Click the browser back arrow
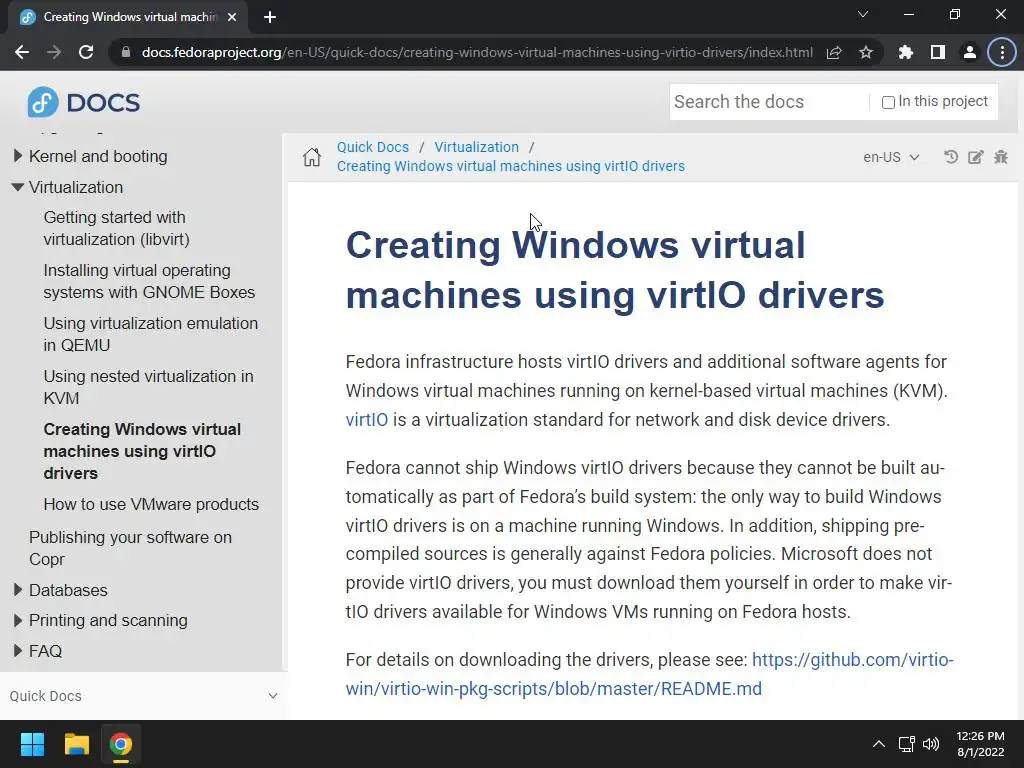Viewport: 1024px width, 768px height. click(x=22, y=52)
